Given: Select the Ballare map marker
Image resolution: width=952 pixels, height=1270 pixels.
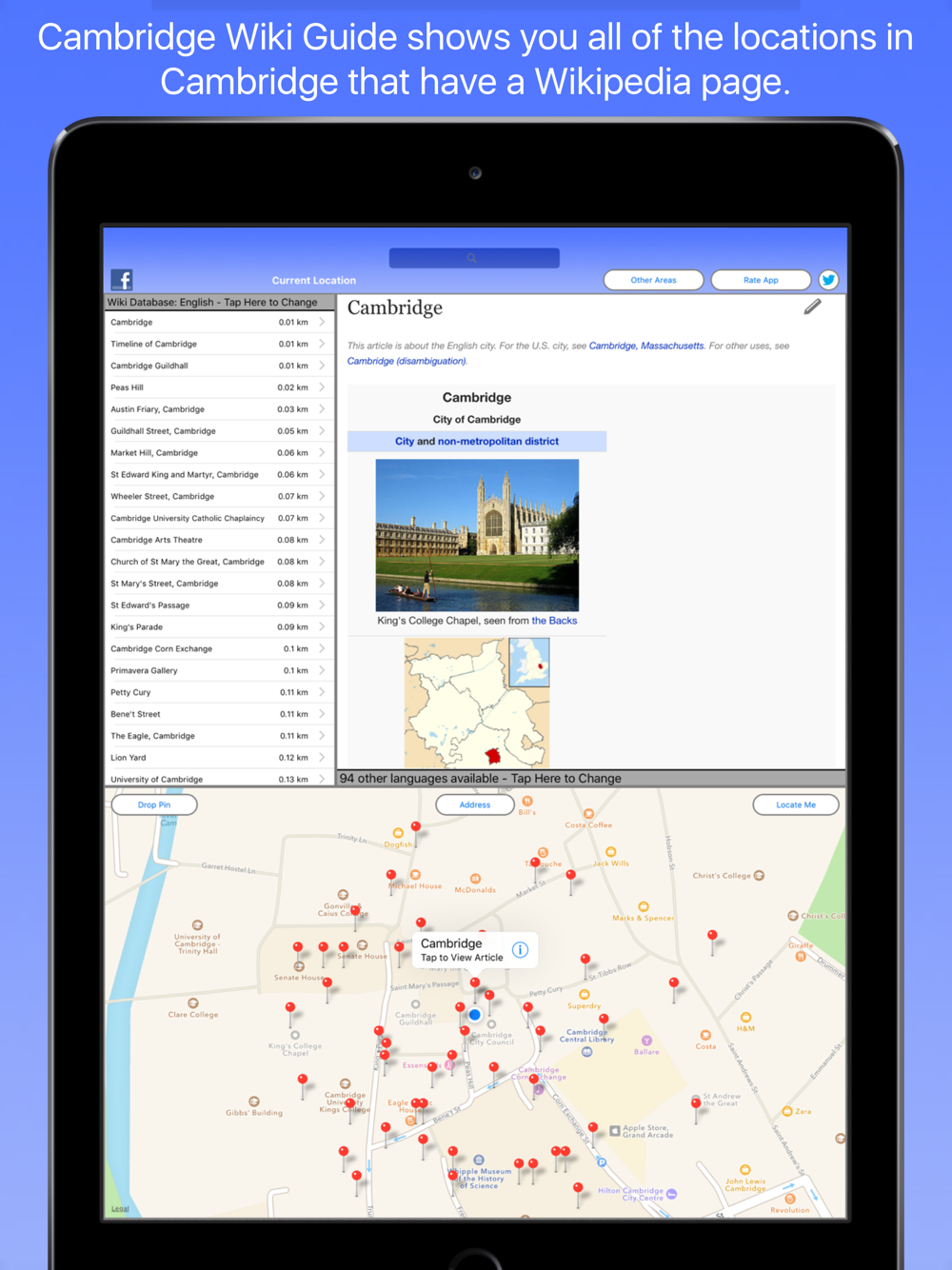Looking at the screenshot, I should pyautogui.click(x=646, y=1041).
